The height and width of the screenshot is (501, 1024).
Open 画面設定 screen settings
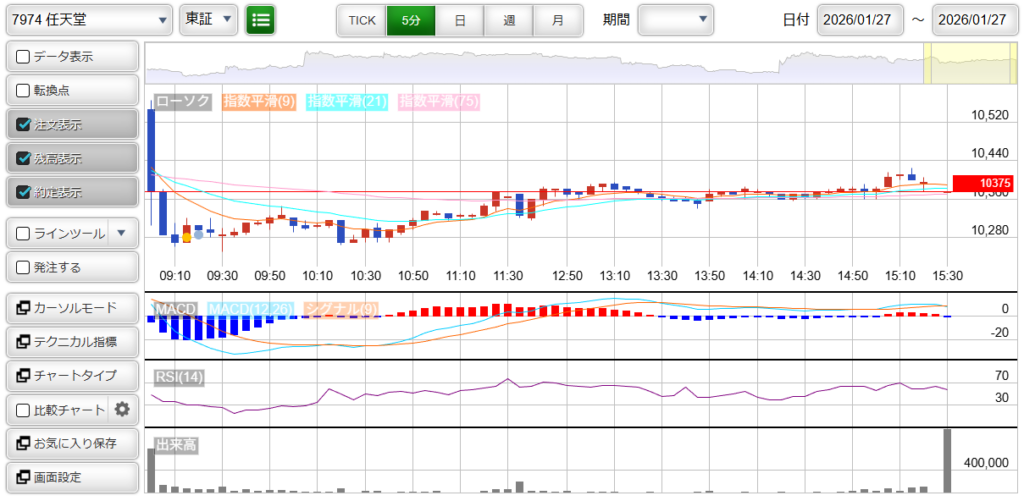pyautogui.click(x=71, y=477)
